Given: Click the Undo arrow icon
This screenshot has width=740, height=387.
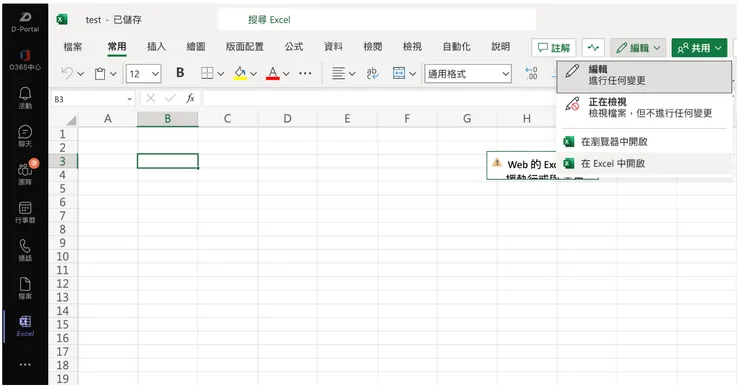Looking at the screenshot, I should click(x=67, y=73).
